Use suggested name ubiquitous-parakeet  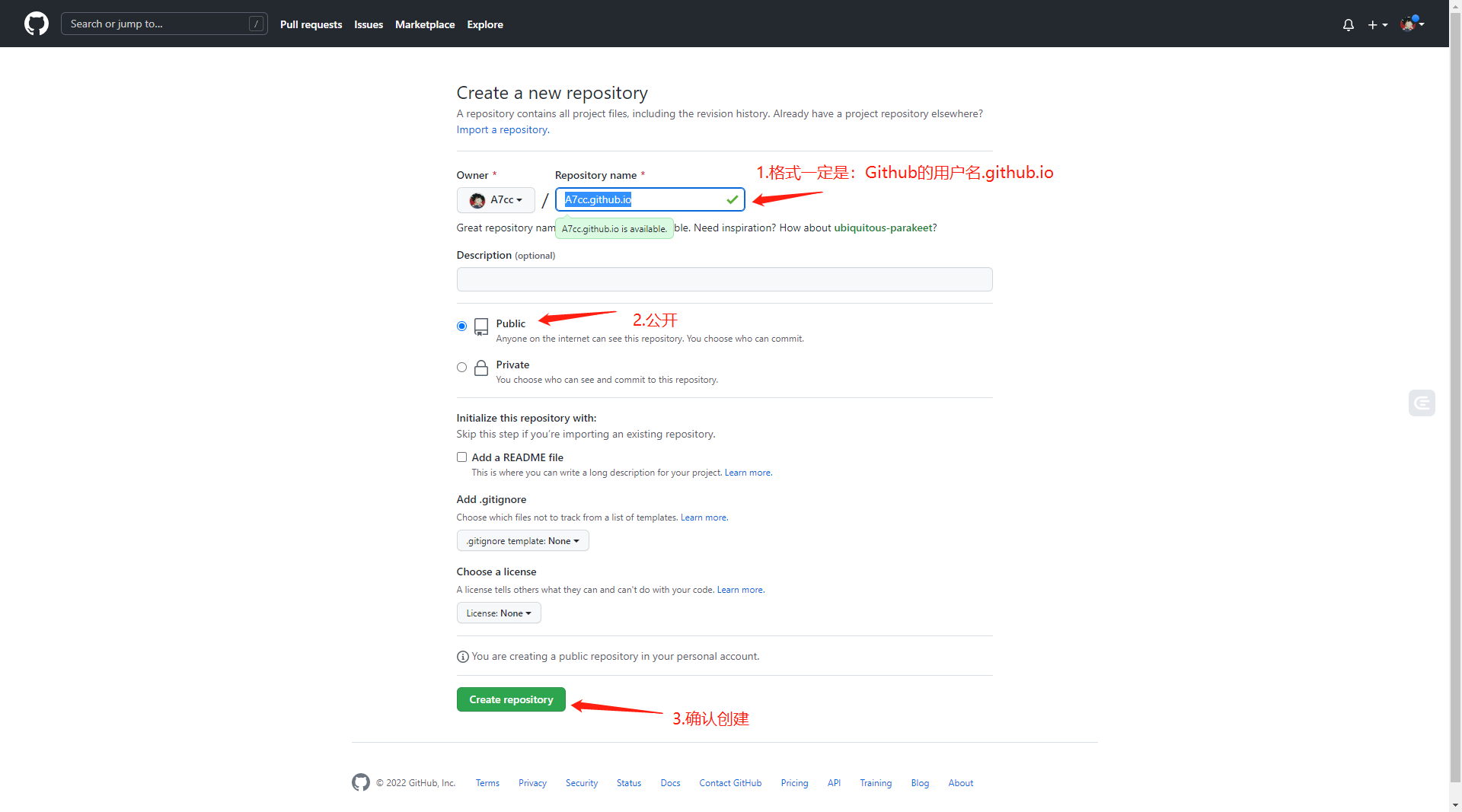(x=883, y=228)
